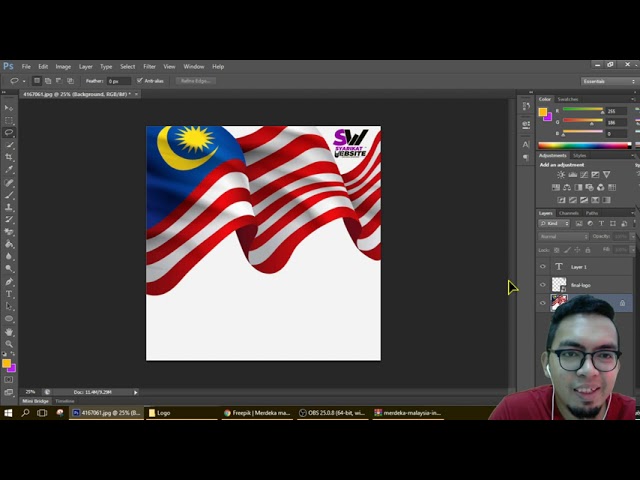
Task: Select the Brush tool
Action: point(9,195)
